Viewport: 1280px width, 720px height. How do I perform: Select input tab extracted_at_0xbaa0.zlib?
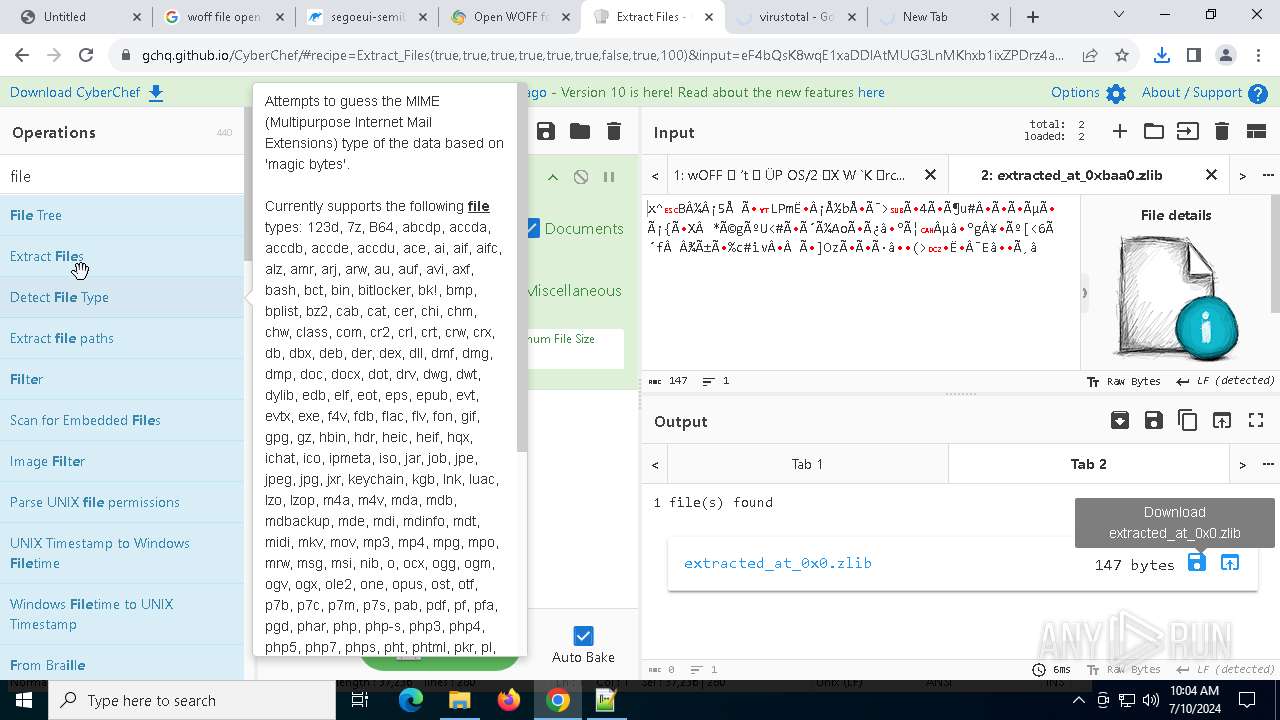coord(1072,175)
